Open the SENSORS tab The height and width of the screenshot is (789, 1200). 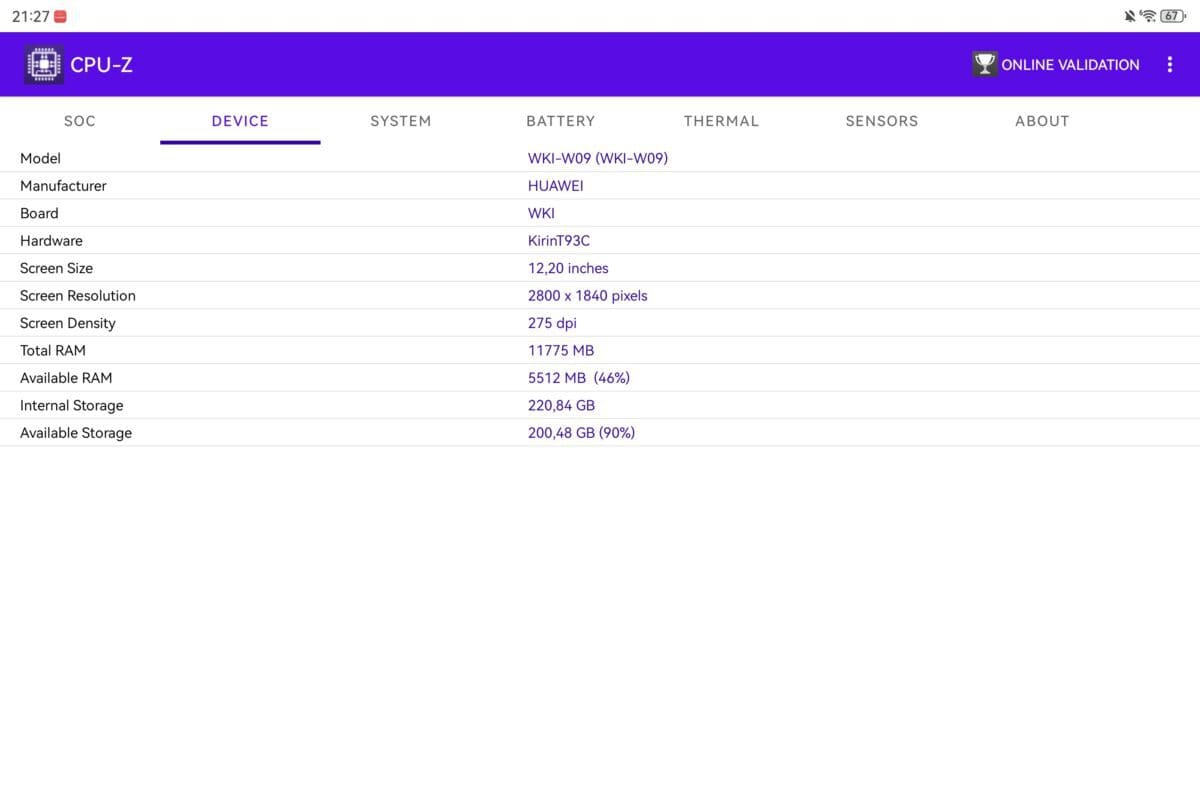pos(882,121)
